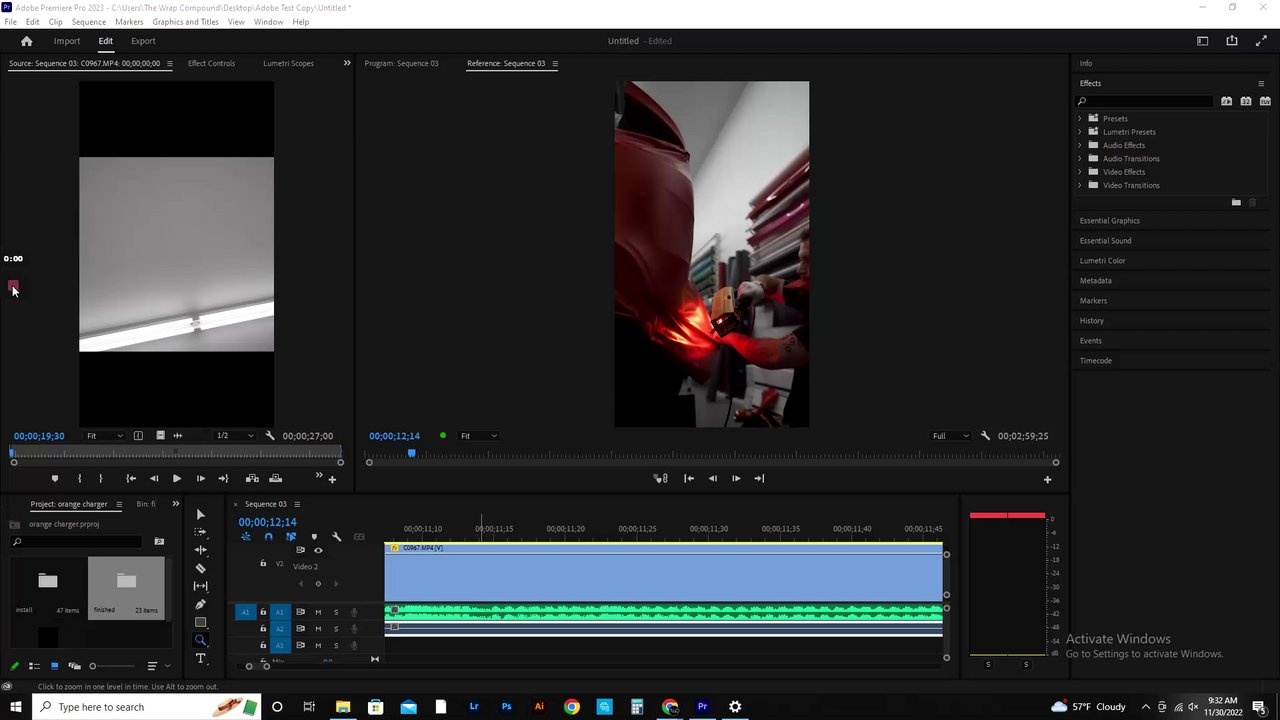Select the Razor tool

pos(200,568)
